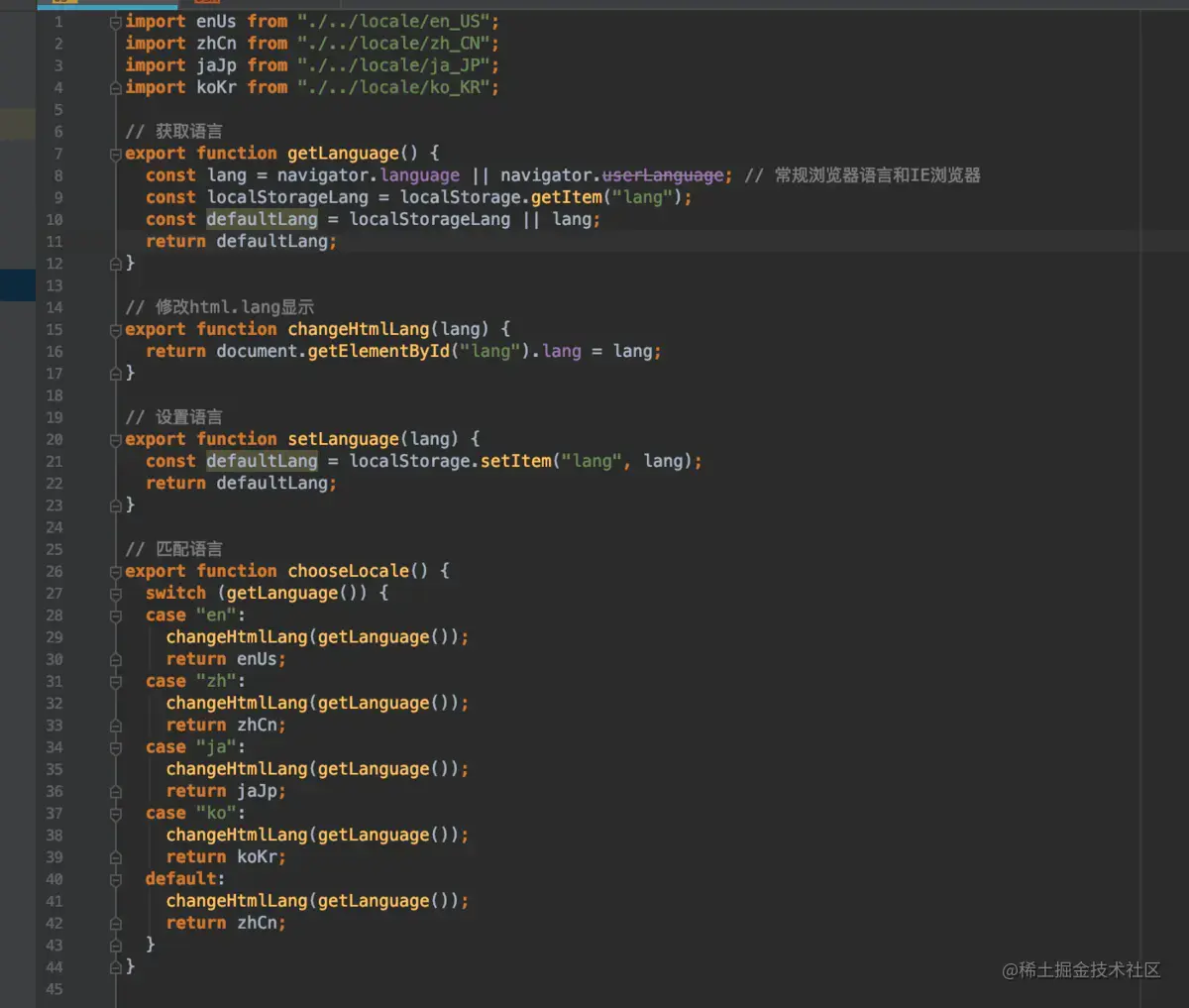This screenshot has width=1189, height=1008.
Task: Toggle fold marker beside case "ja" line
Action: click(x=116, y=748)
